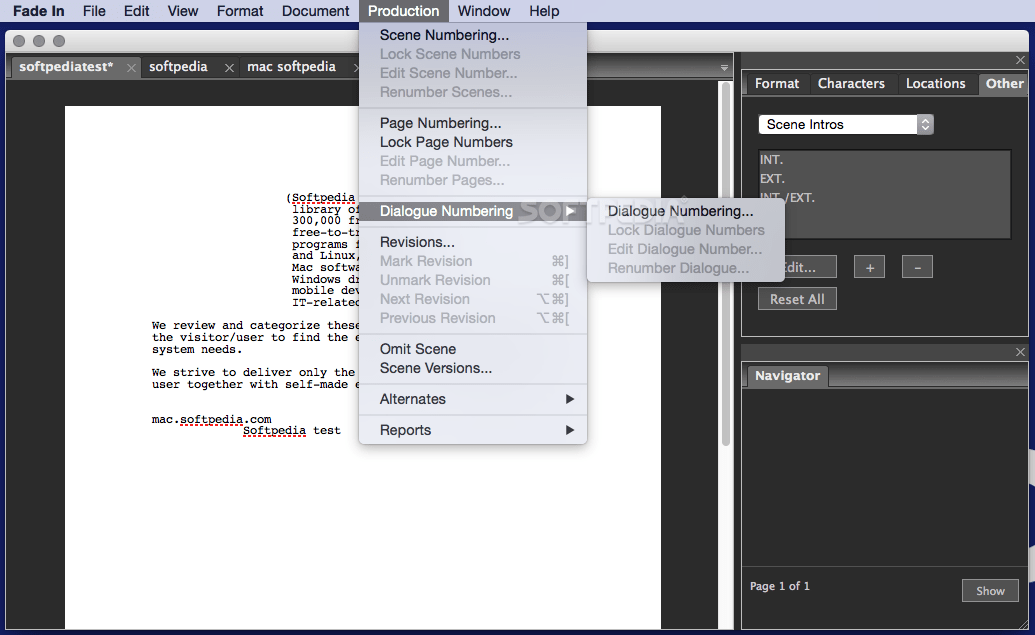The height and width of the screenshot is (635, 1035).
Task: Click the Show button in Navigator
Action: pos(990,591)
